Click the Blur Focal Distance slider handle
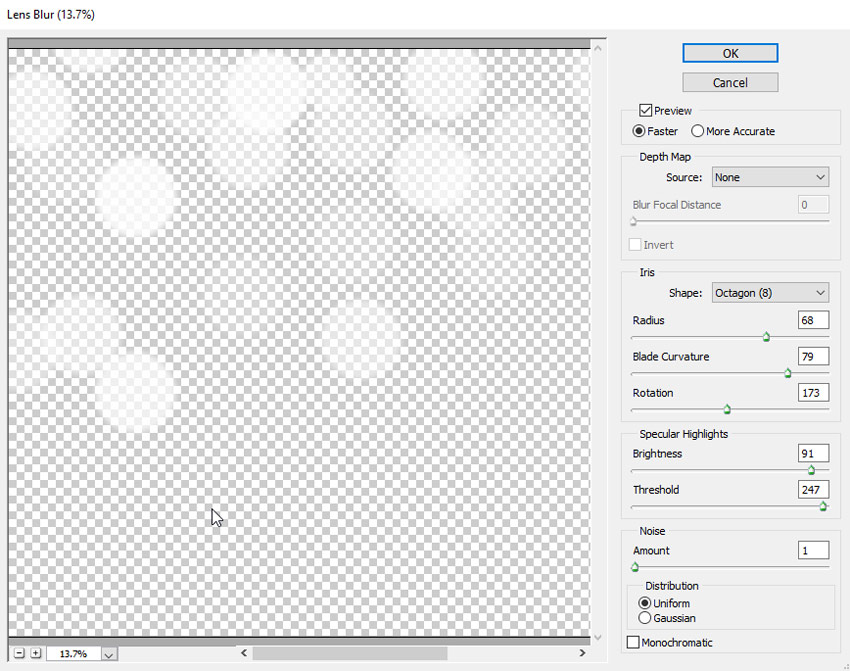This screenshot has height=671, width=850. (x=633, y=221)
